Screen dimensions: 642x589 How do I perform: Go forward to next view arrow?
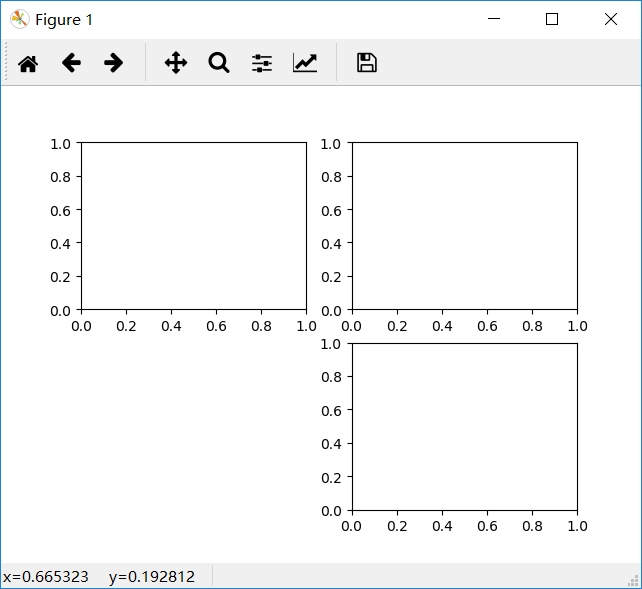113,63
